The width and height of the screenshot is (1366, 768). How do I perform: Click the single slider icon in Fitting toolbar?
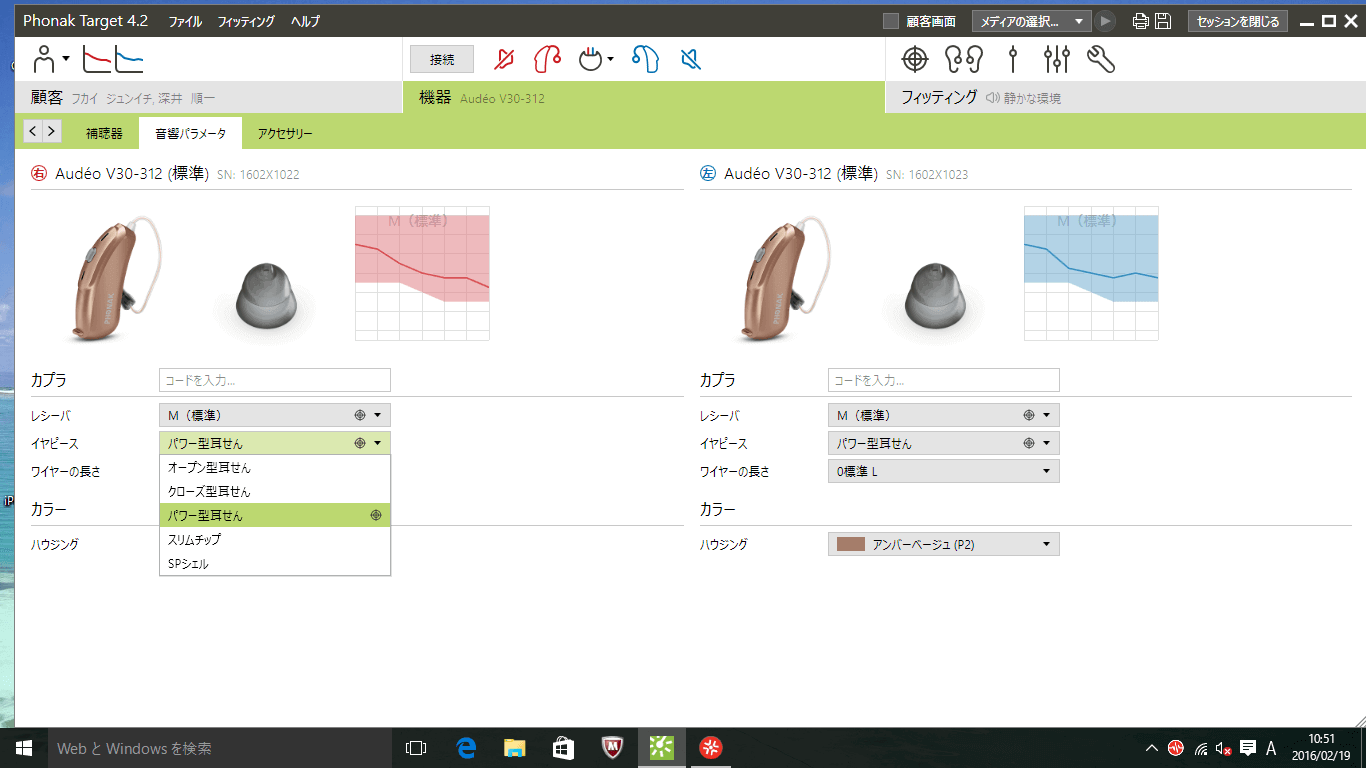click(x=1013, y=60)
